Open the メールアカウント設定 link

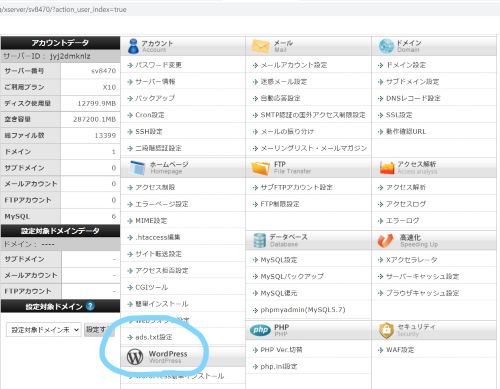[x=294, y=65]
